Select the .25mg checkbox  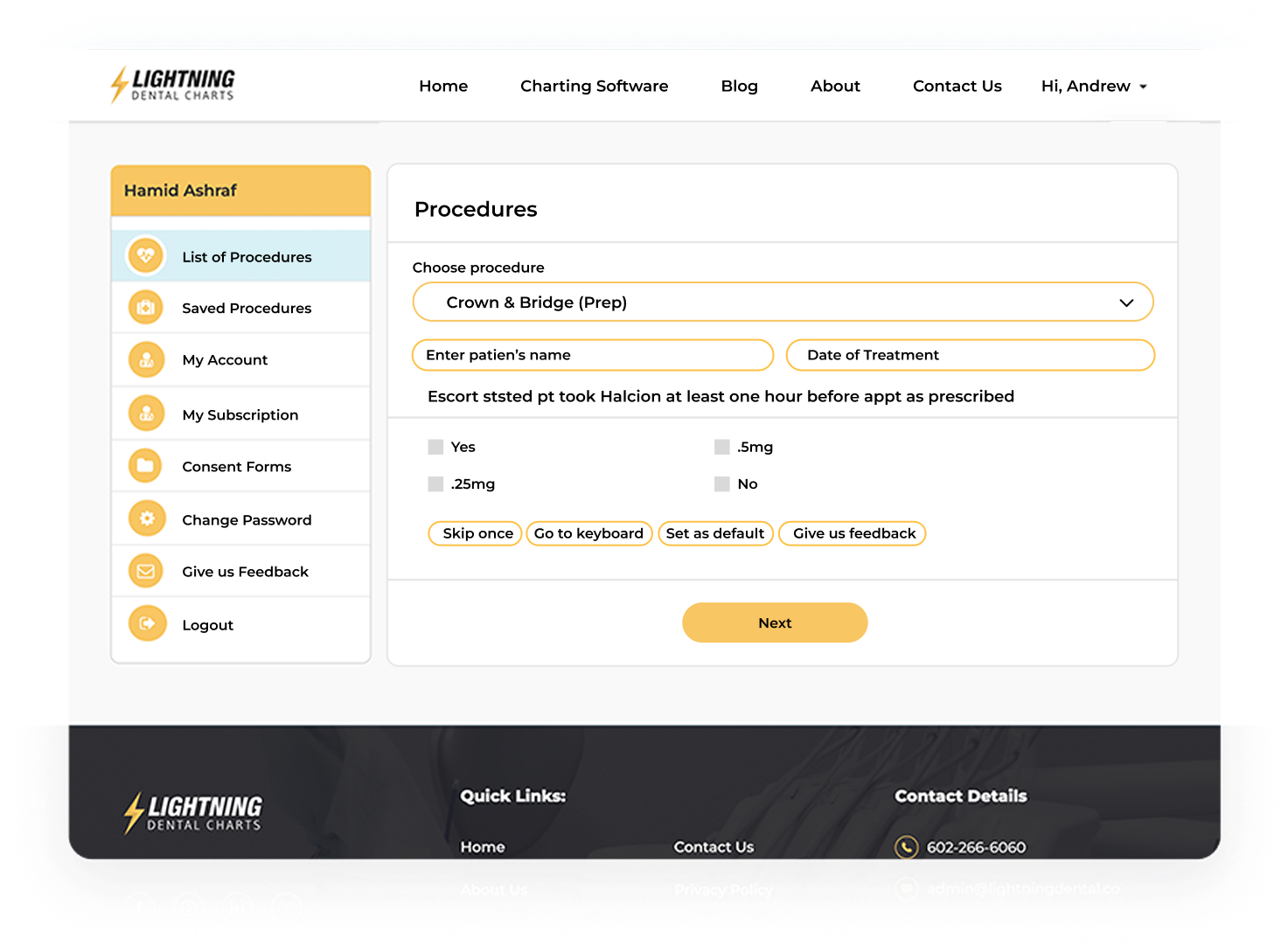(435, 483)
